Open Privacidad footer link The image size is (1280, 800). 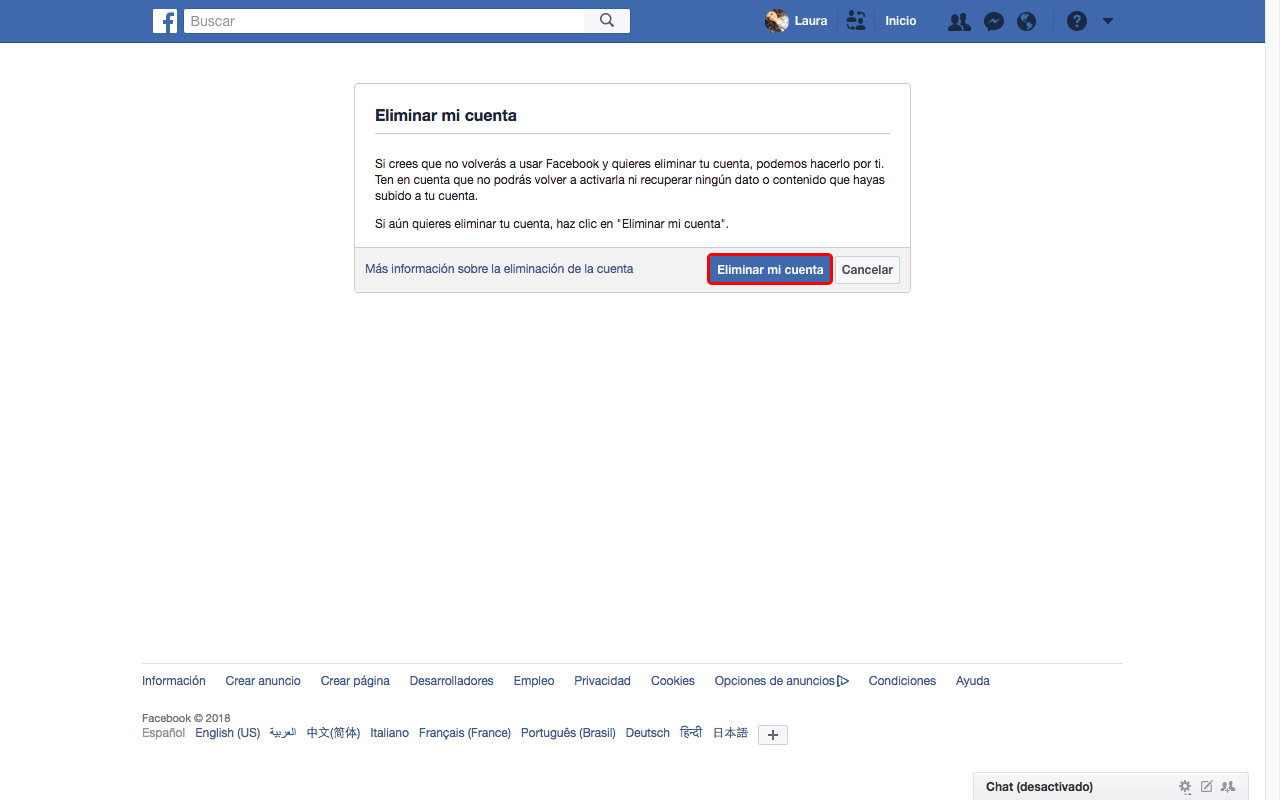[x=602, y=681]
